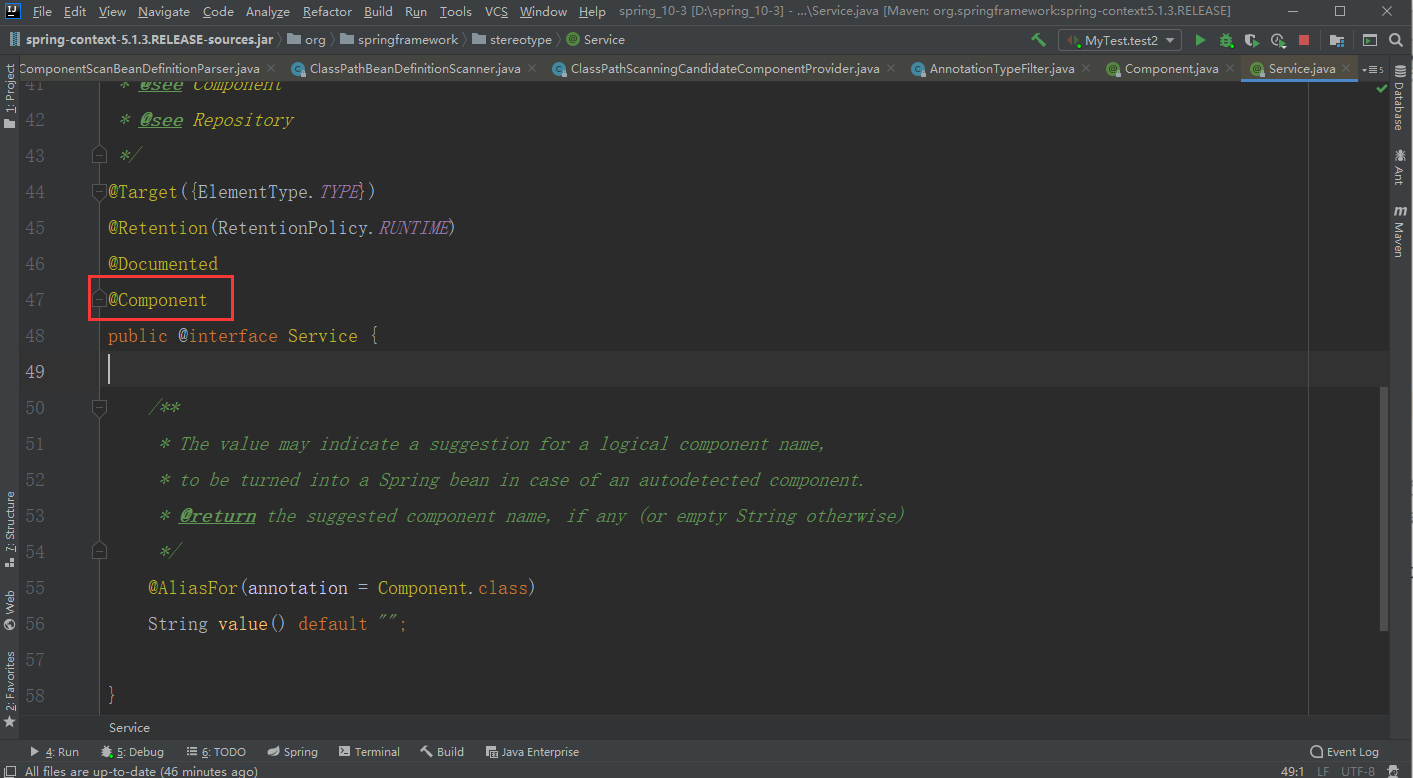Open the Run tool window
The width and height of the screenshot is (1413, 778).
click(x=54, y=752)
